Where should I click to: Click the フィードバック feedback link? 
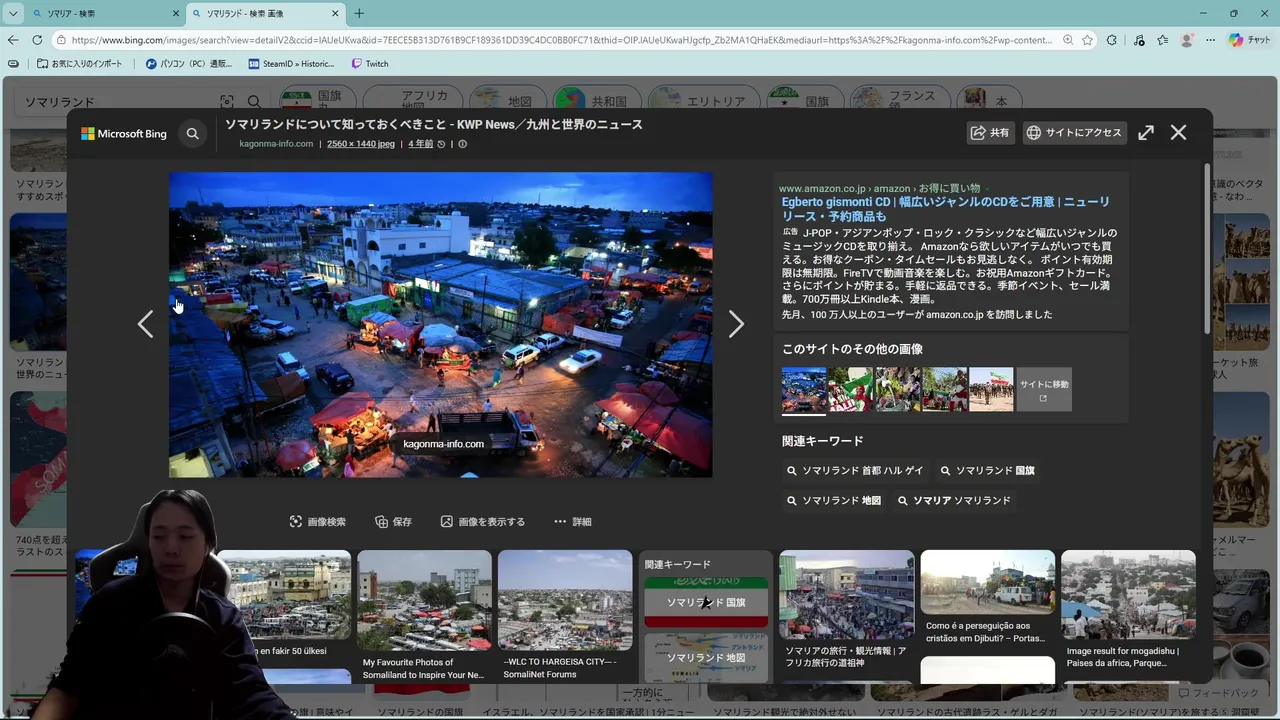tap(1217, 693)
